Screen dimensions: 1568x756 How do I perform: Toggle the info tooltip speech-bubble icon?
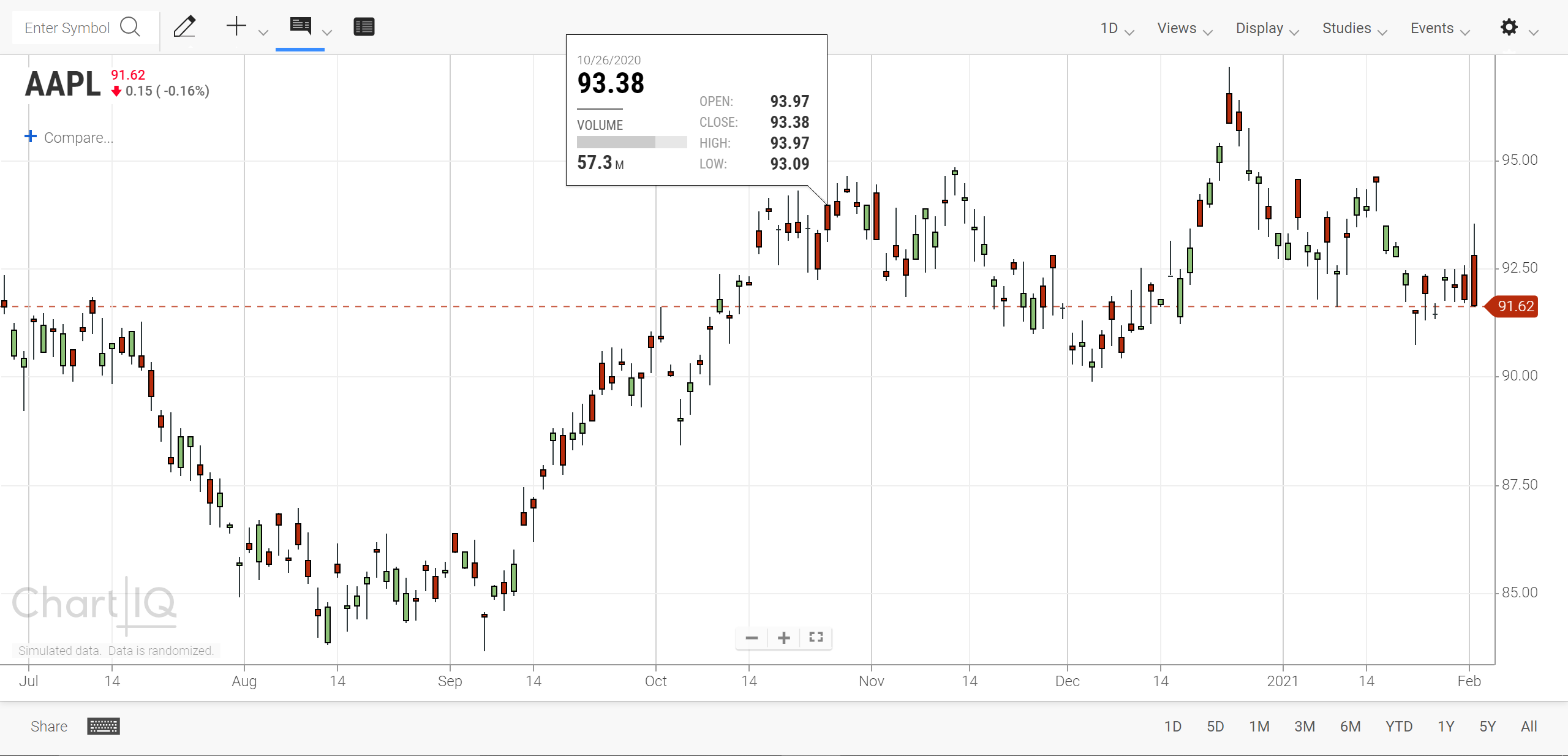(x=301, y=26)
